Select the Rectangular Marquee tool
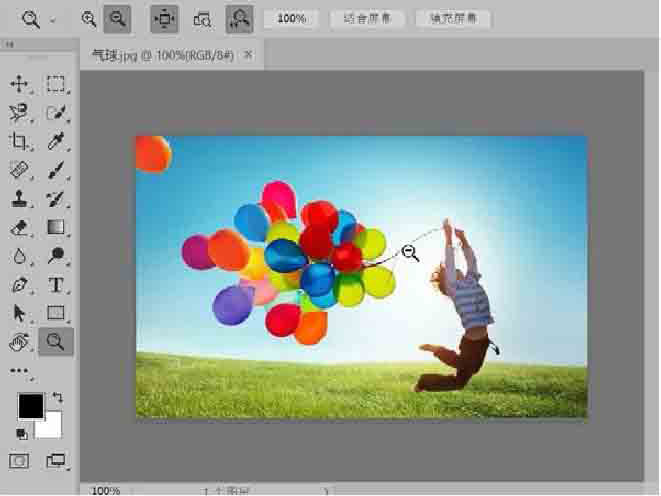The width and height of the screenshot is (661, 496). pos(56,83)
